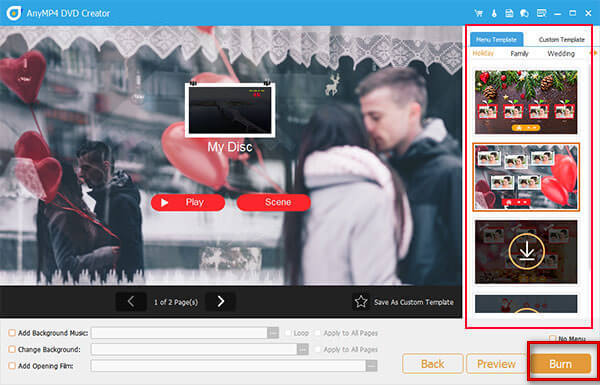600x385 pixels.
Task: Click the red Play menu button
Action: pos(188,202)
